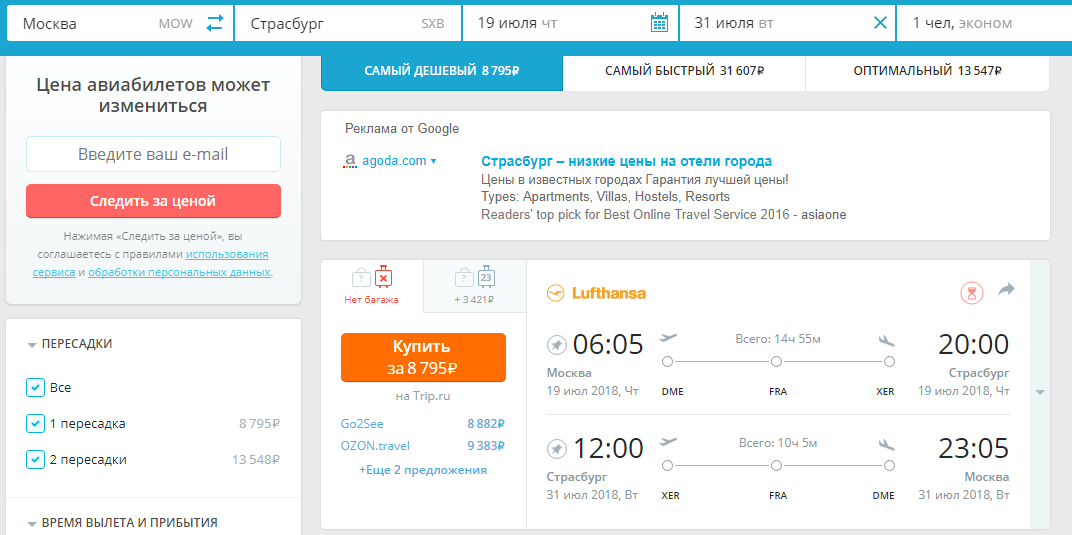The image size is (1072, 535).
Task: Select the baggage included +3 421₽ tab
Action: [475, 286]
